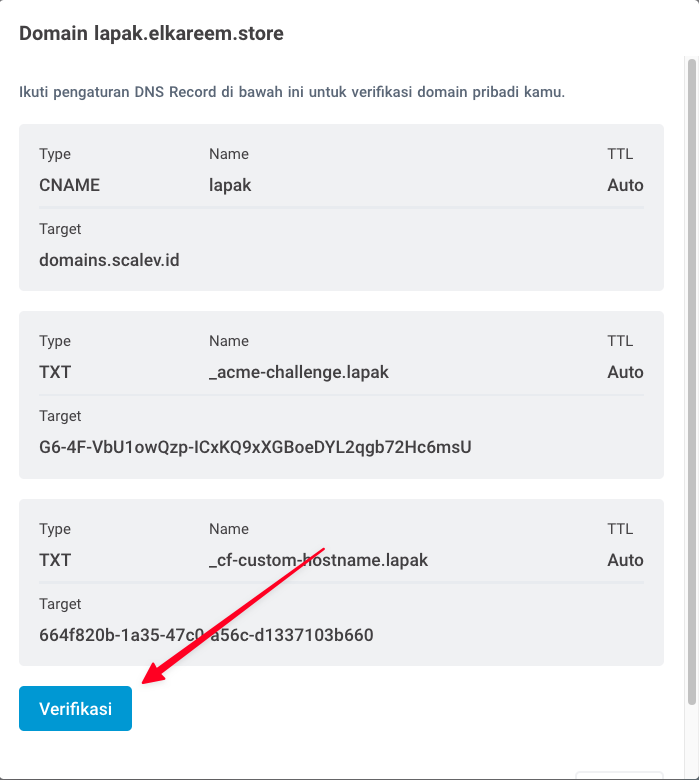699x780 pixels.
Task: Select the Auto TTL in _cf-custom-hostname record
Action: point(625,560)
